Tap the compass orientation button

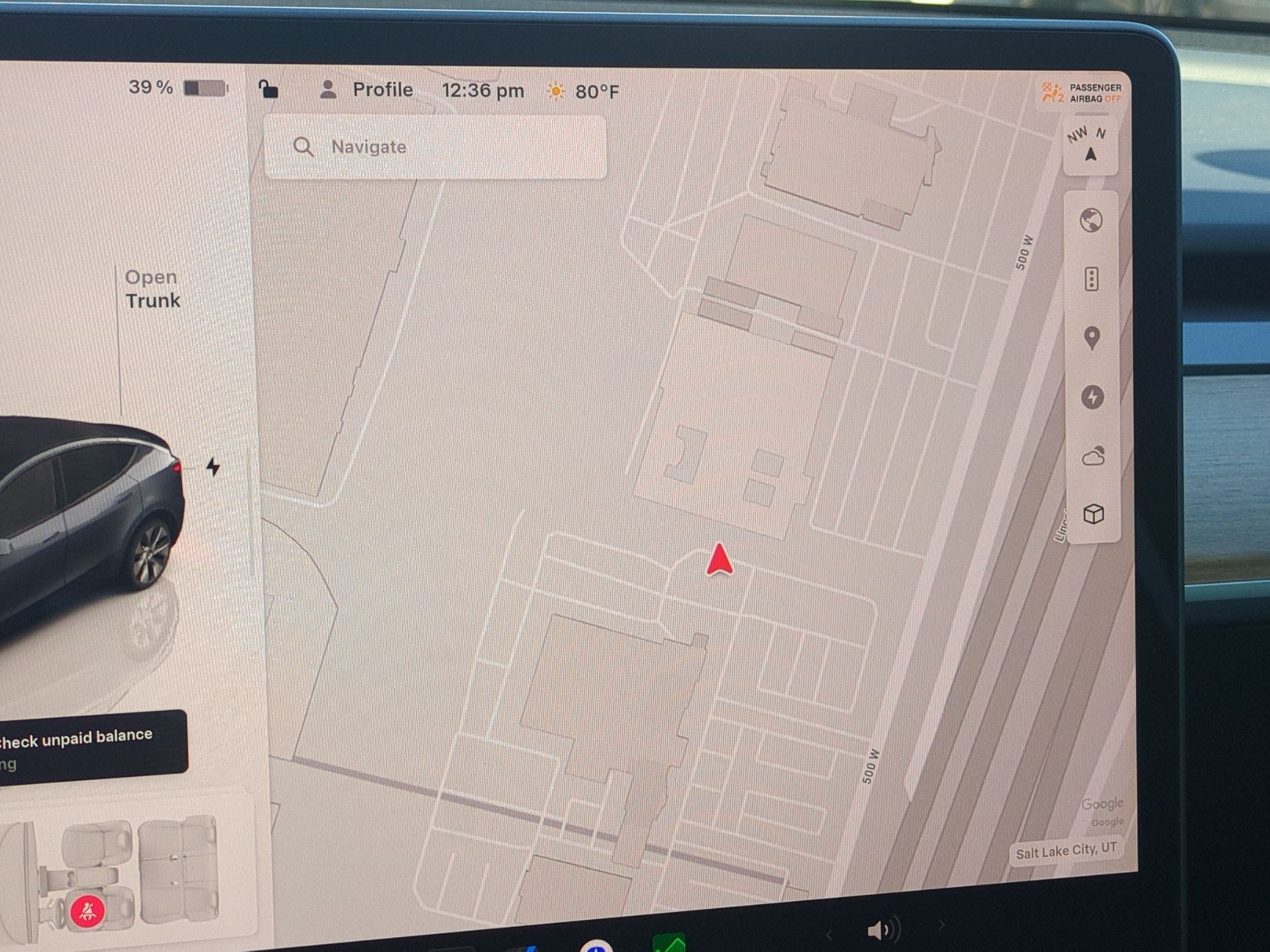[1089, 145]
